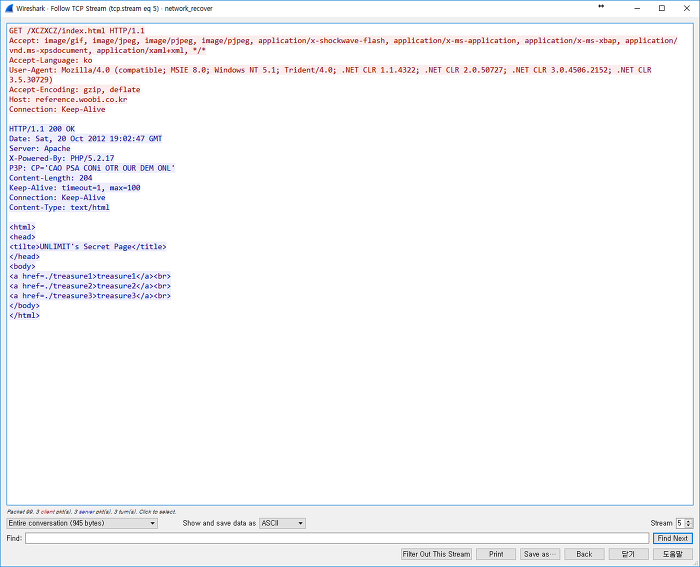Click the User-Agent: Mozilla/4.0 line

pyautogui.click(x=330, y=75)
